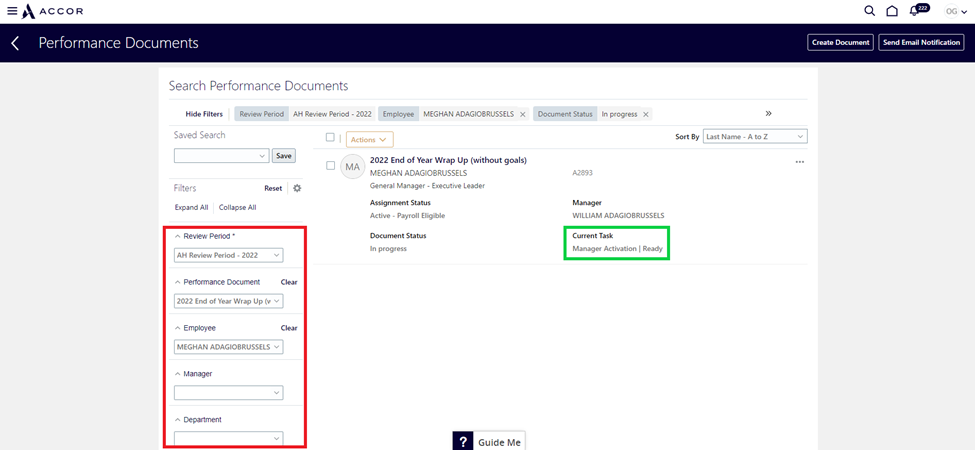
Task: Show more filter chips with double chevron
Action: [769, 113]
